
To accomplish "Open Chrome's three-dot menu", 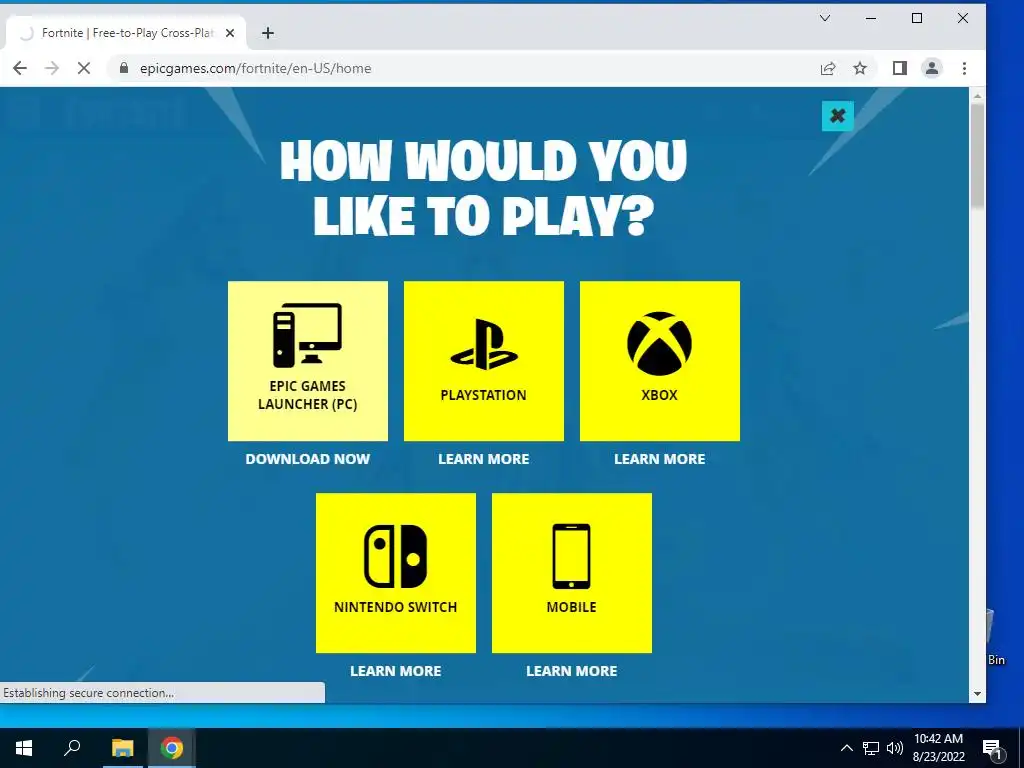I will (965, 68).
